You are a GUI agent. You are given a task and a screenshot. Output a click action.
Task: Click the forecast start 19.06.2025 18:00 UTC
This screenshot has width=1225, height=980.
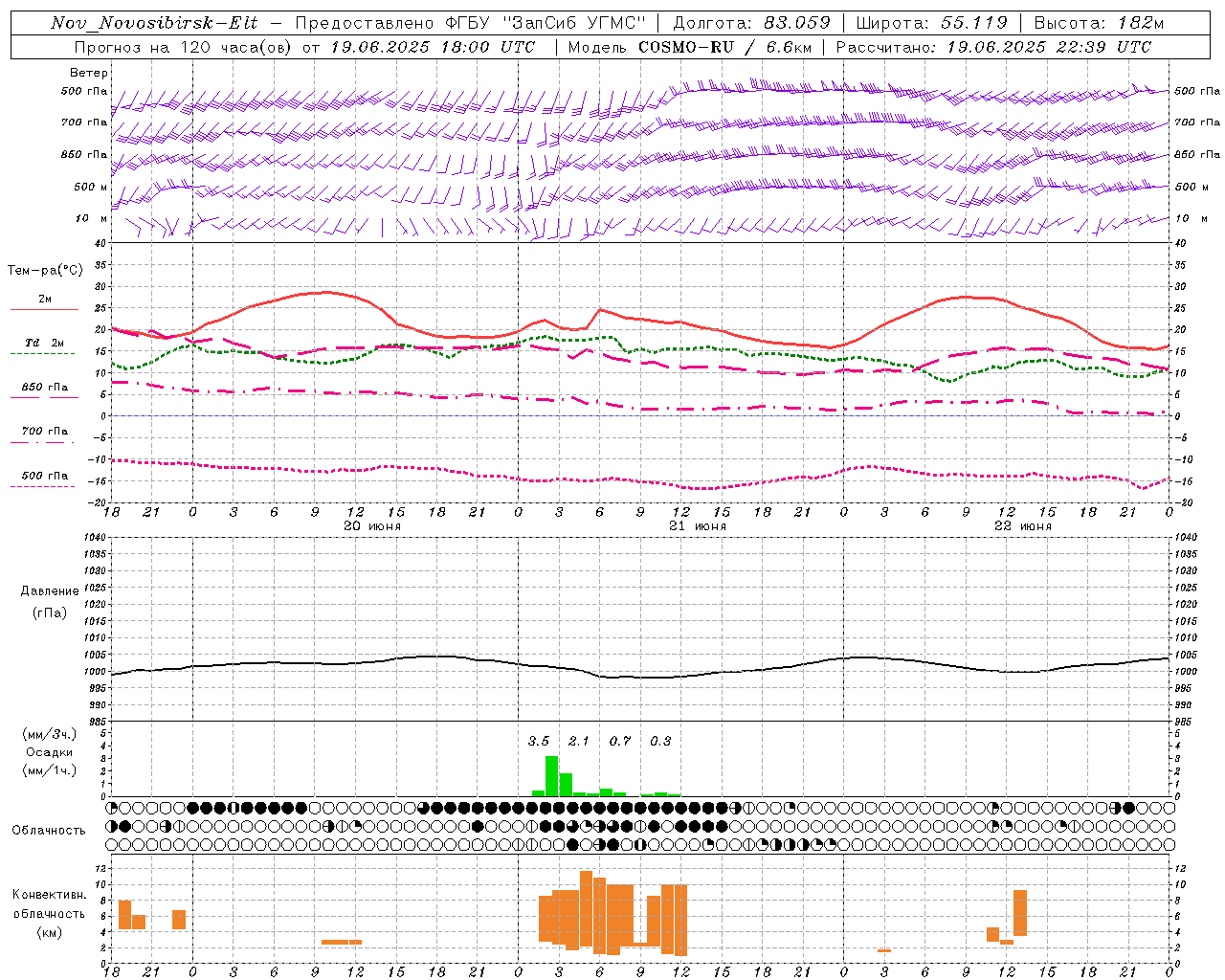pyautogui.click(x=433, y=47)
